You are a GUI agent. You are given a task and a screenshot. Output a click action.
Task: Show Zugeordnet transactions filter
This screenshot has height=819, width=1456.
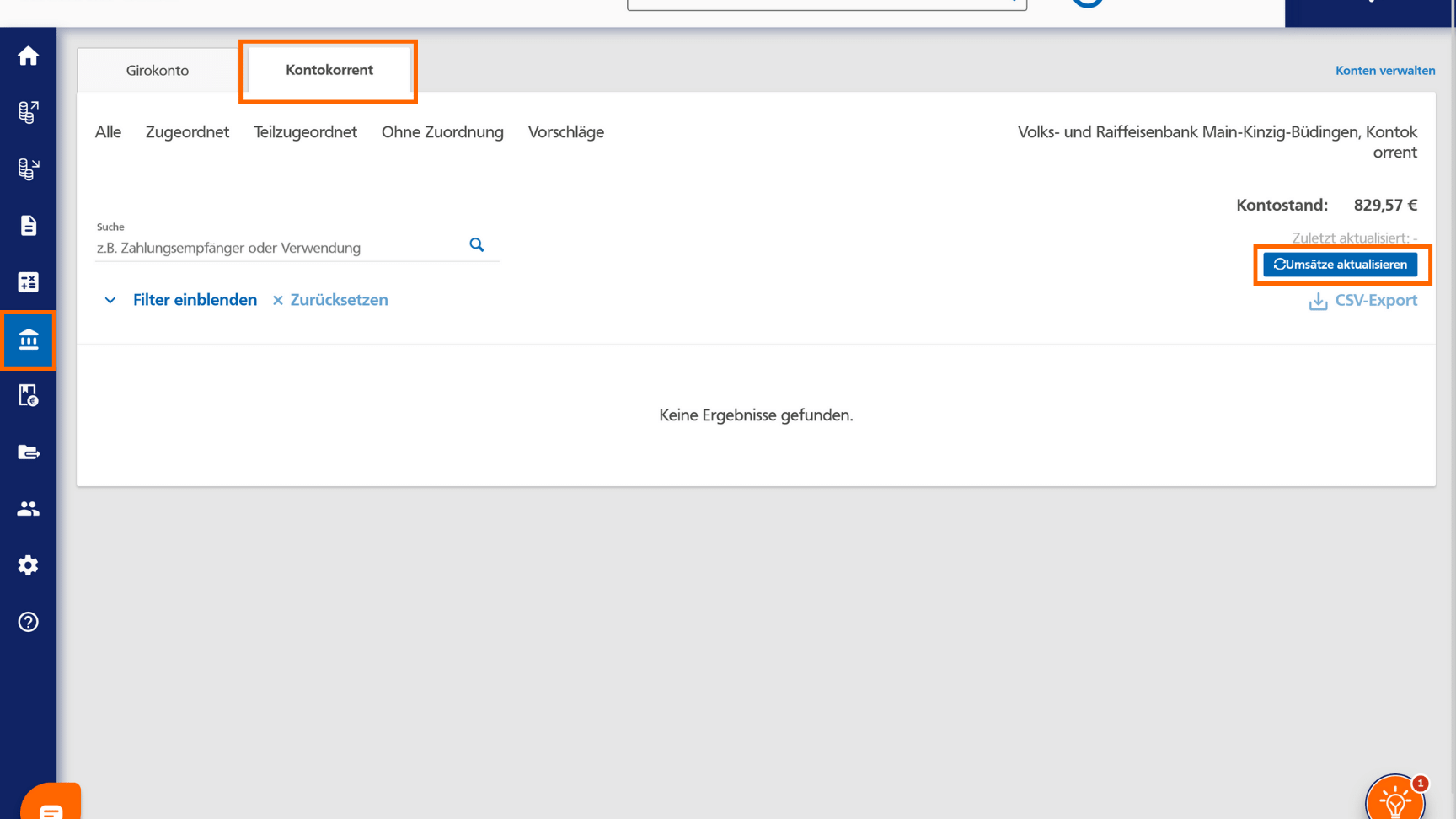pos(187,132)
